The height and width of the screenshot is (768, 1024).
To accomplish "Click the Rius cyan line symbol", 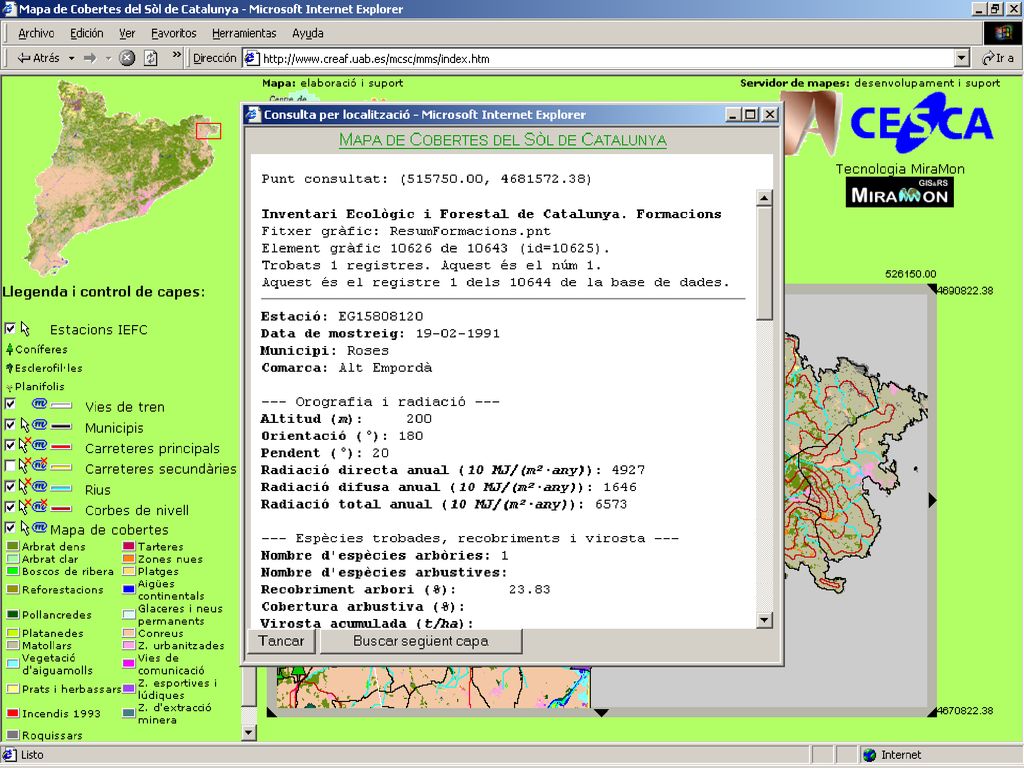I will 61,488.
